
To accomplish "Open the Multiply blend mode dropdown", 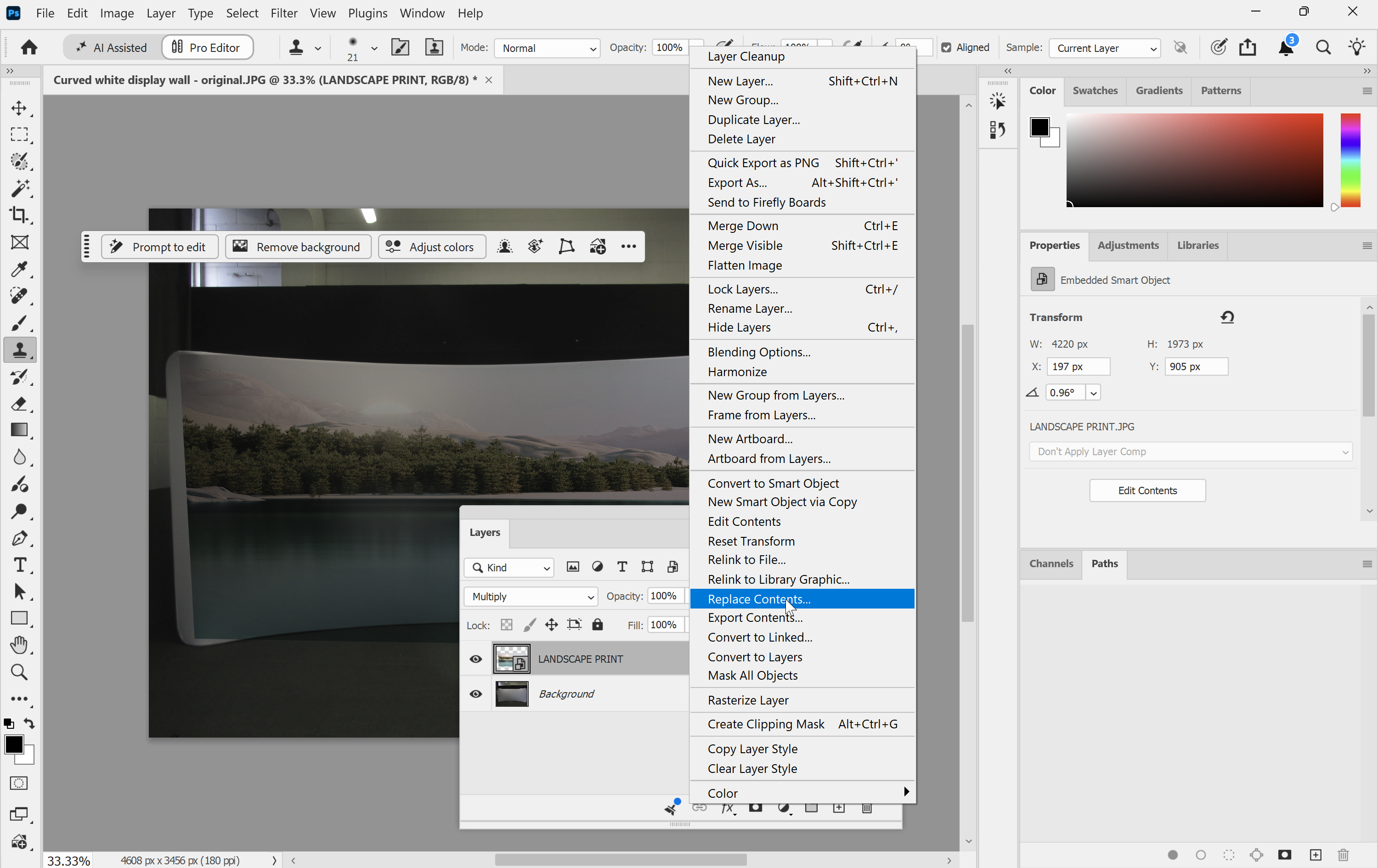I will click(x=531, y=596).
